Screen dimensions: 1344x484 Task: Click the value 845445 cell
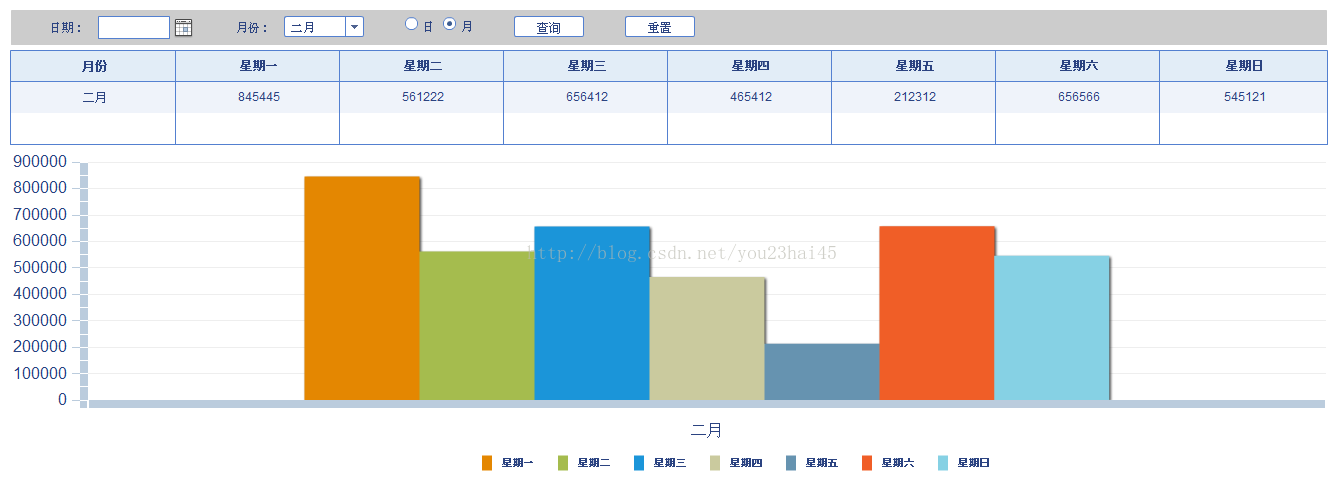pos(258,97)
